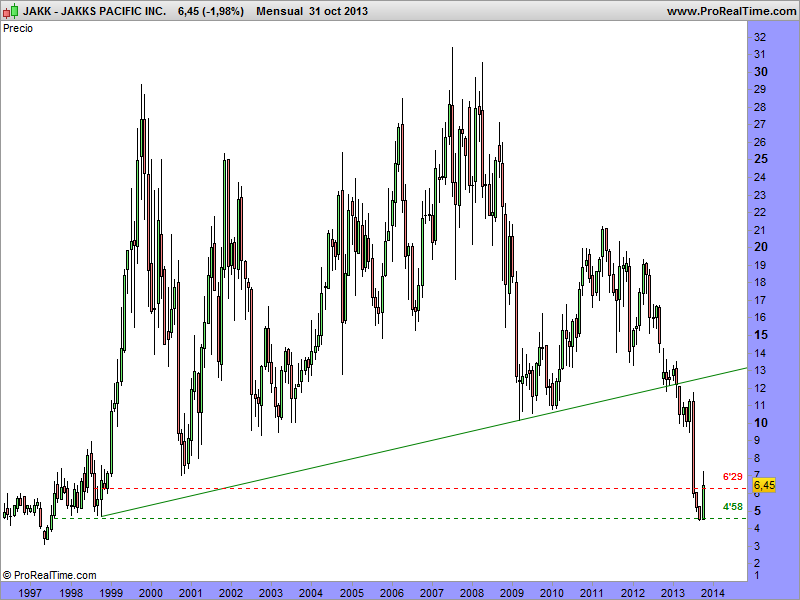Select the Mensual timeframe label
This screenshot has width=800, height=600.
click(279, 11)
